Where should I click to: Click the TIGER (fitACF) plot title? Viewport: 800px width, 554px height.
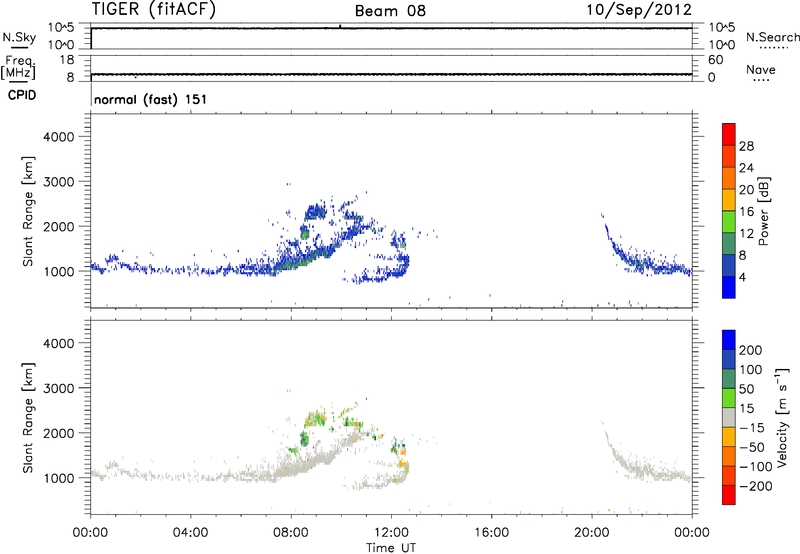(x=154, y=10)
